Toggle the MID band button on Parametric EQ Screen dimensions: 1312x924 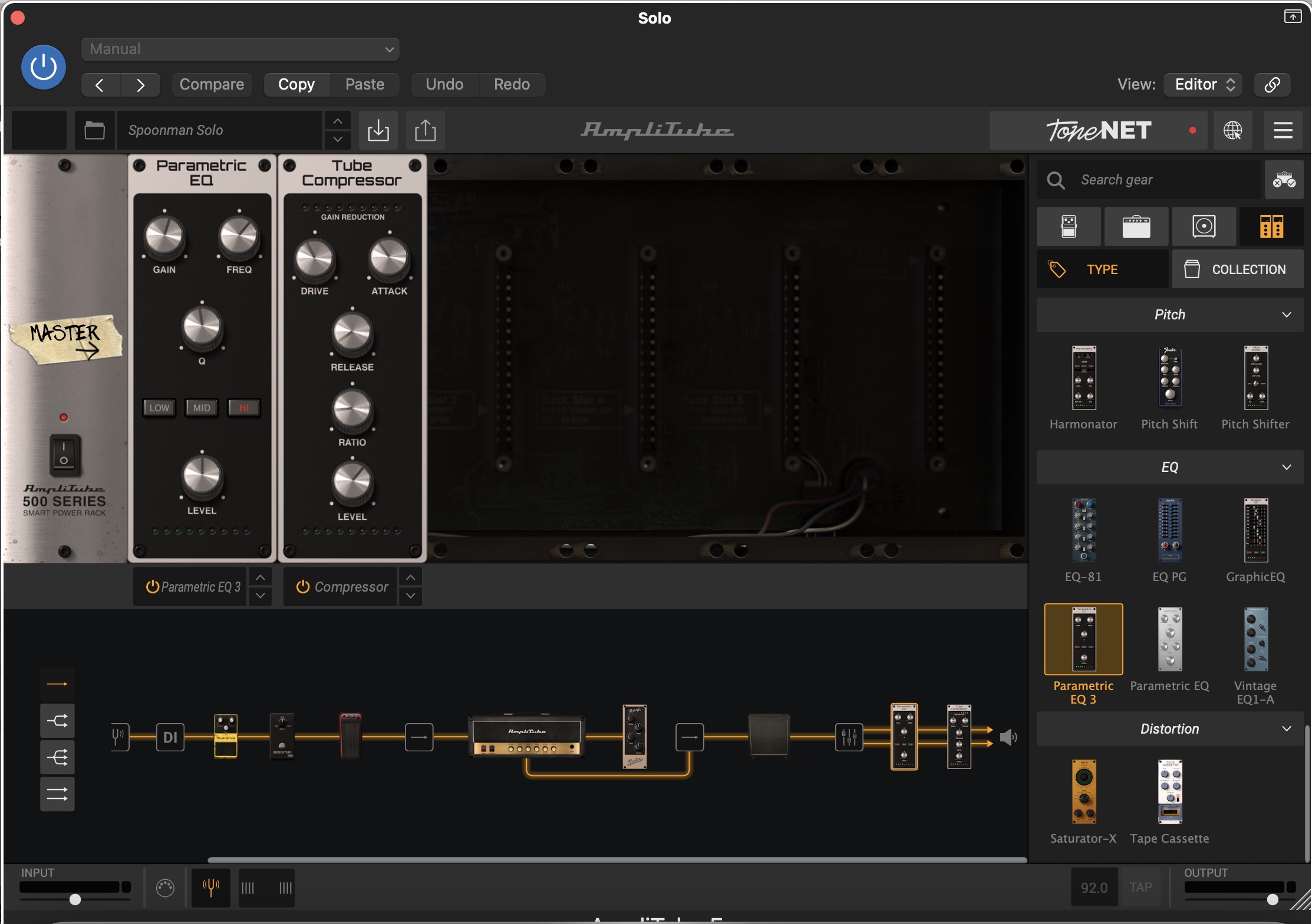[x=202, y=408]
